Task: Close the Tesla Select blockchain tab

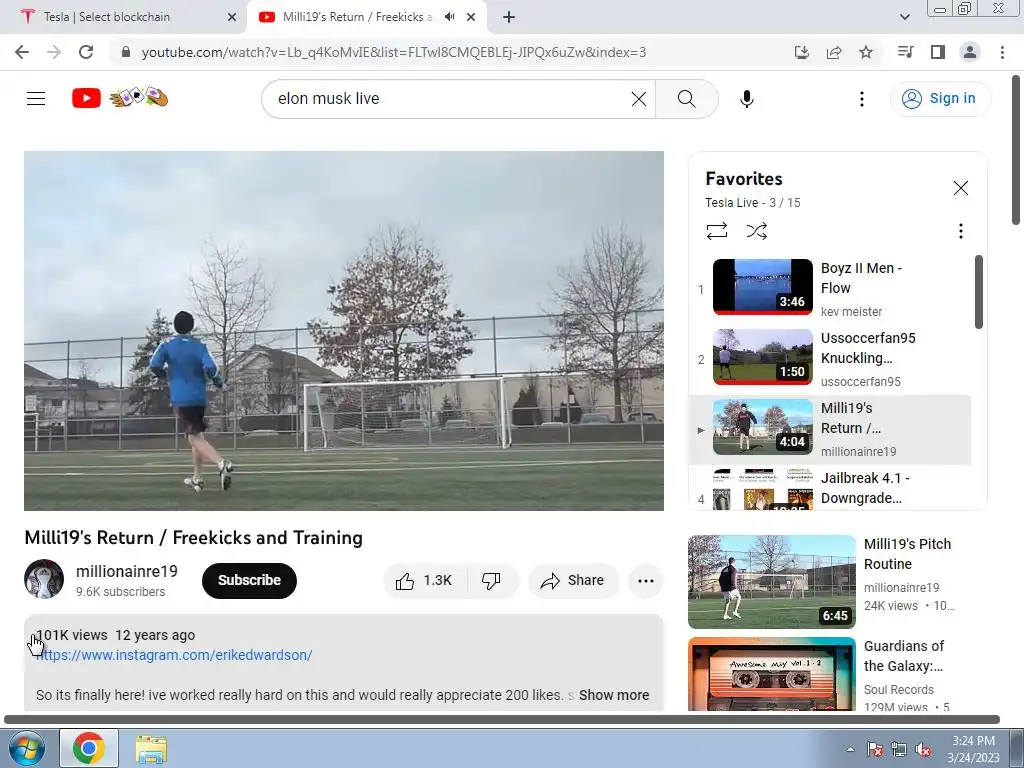Action: tap(232, 17)
